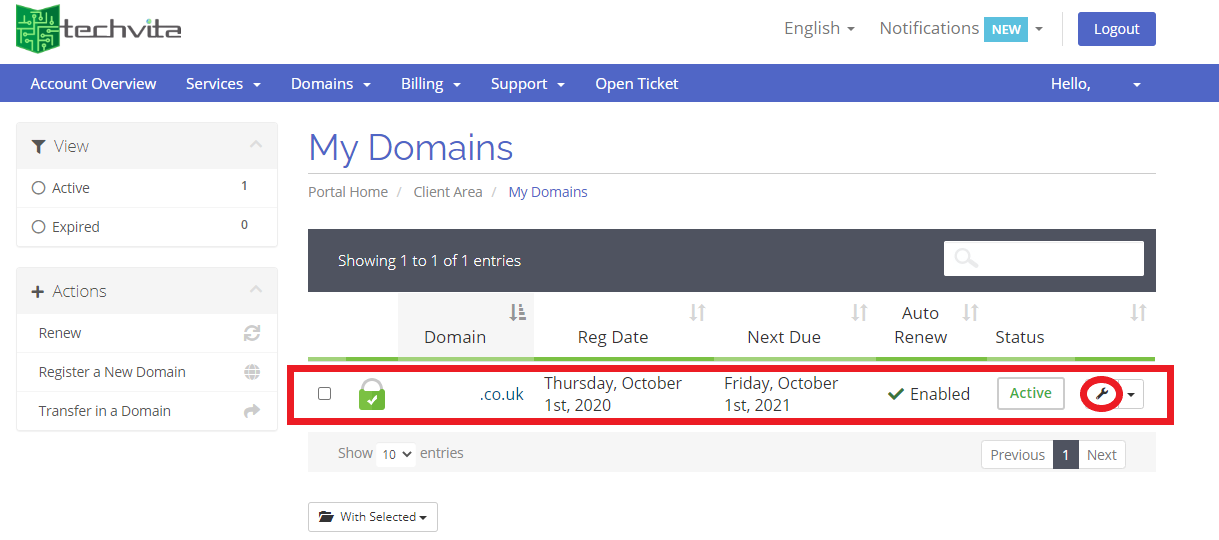Screen dimensions: 1219x540
Task: Click the 'Friday, October 1st, 2021' cell
Action: (x=782, y=394)
